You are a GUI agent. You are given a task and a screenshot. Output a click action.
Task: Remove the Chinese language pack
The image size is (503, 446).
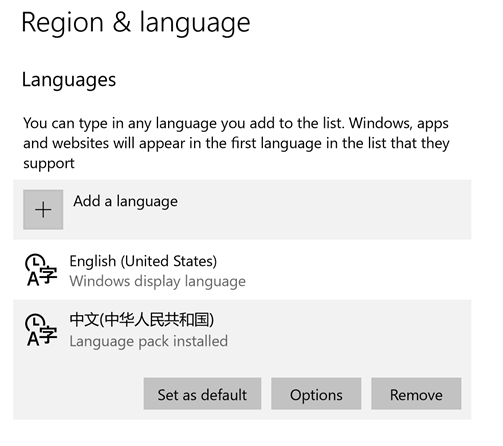click(x=416, y=394)
